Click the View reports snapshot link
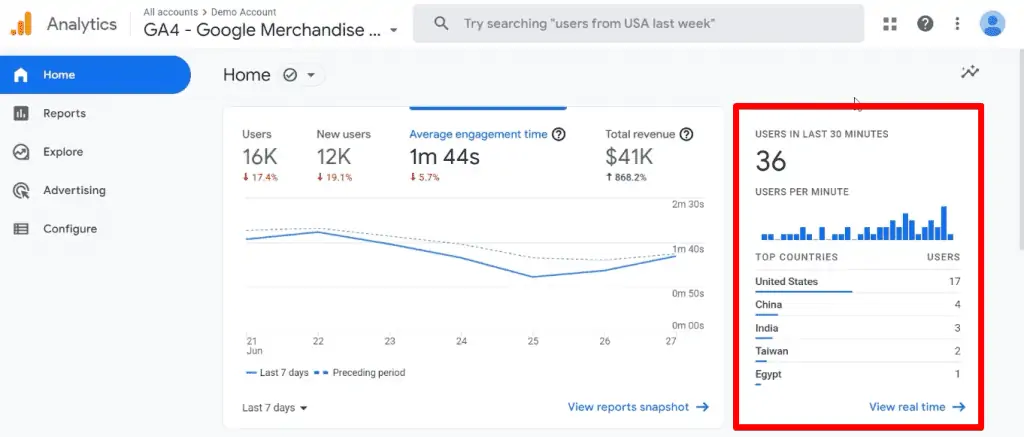The width and height of the screenshot is (1024, 437). click(638, 407)
